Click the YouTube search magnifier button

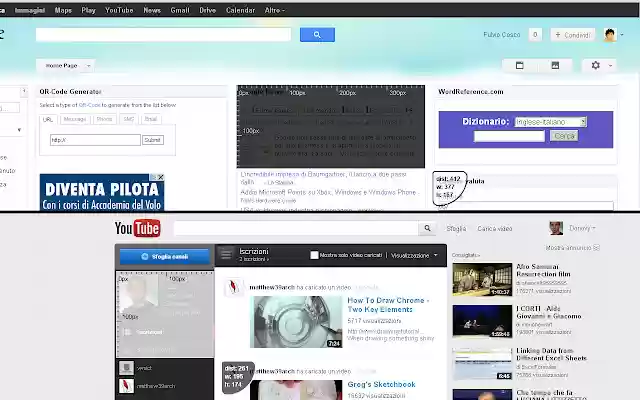427,228
